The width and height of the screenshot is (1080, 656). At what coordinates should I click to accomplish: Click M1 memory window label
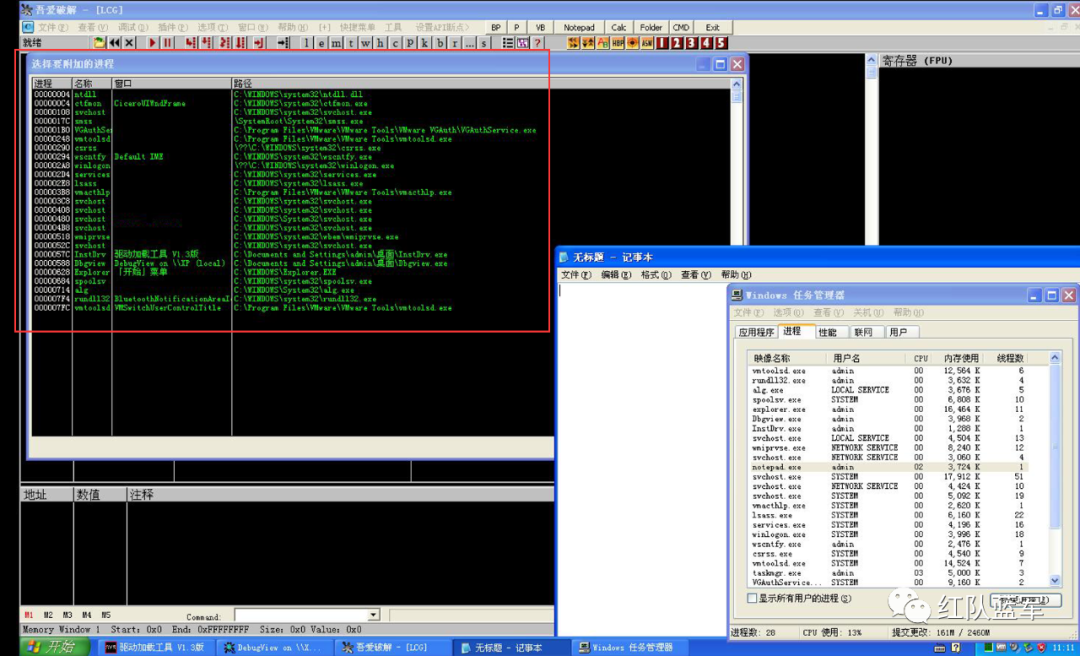(28, 615)
